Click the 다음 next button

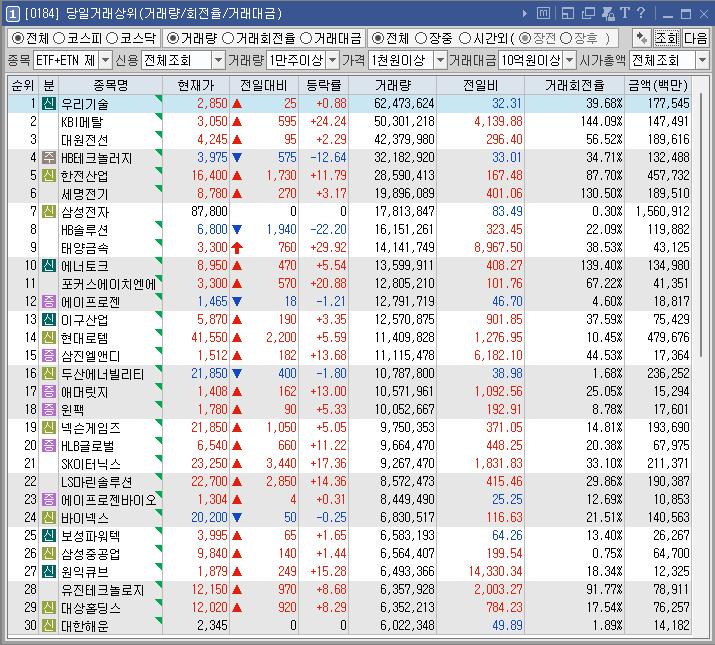click(x=695, y=38)
